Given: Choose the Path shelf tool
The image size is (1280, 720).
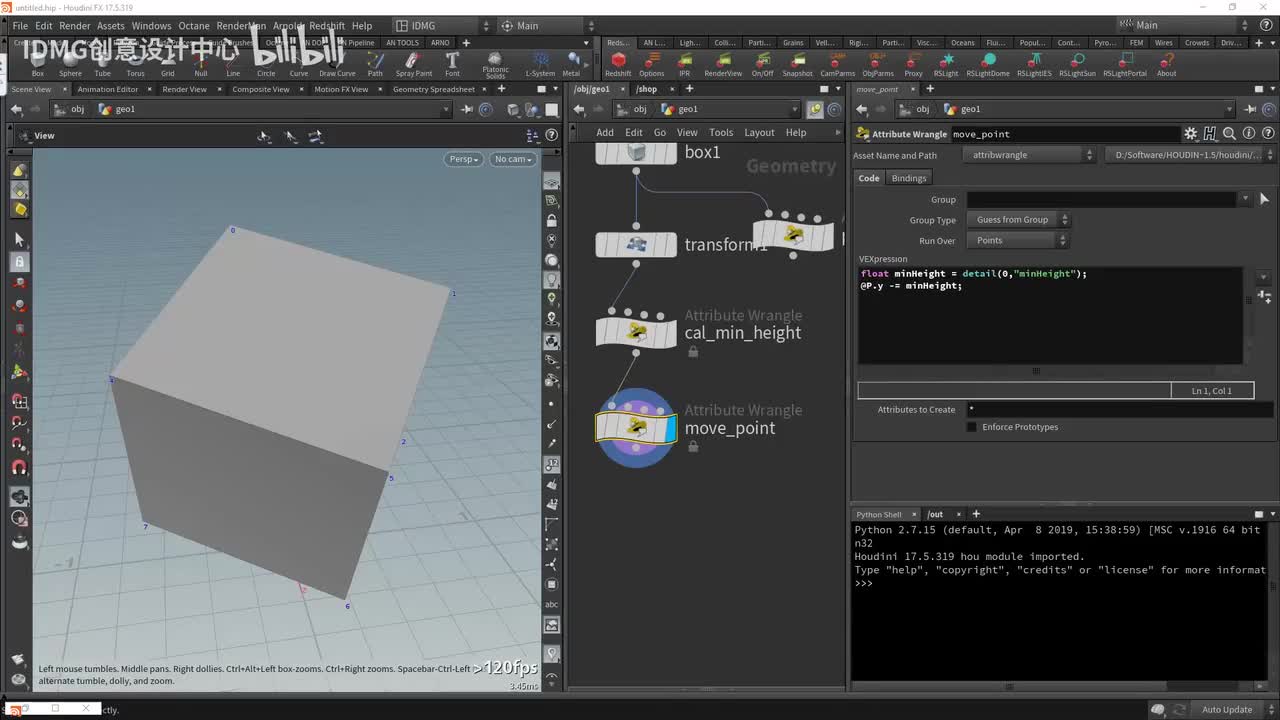Looking at the screenshot, I should point(375,66).
